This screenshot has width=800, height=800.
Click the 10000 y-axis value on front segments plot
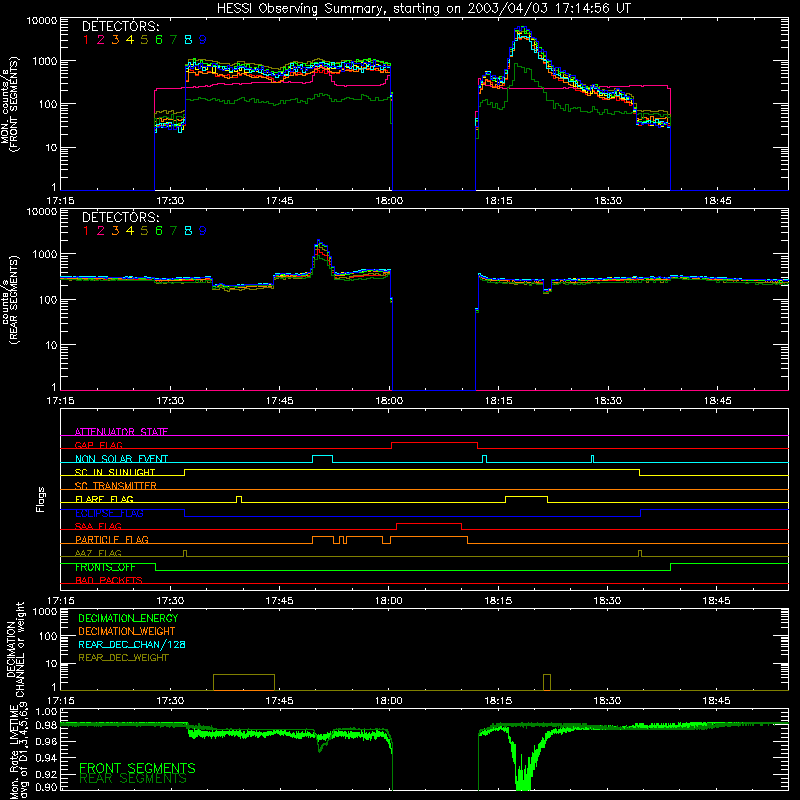pyautogui.click(x=42, y=20)
